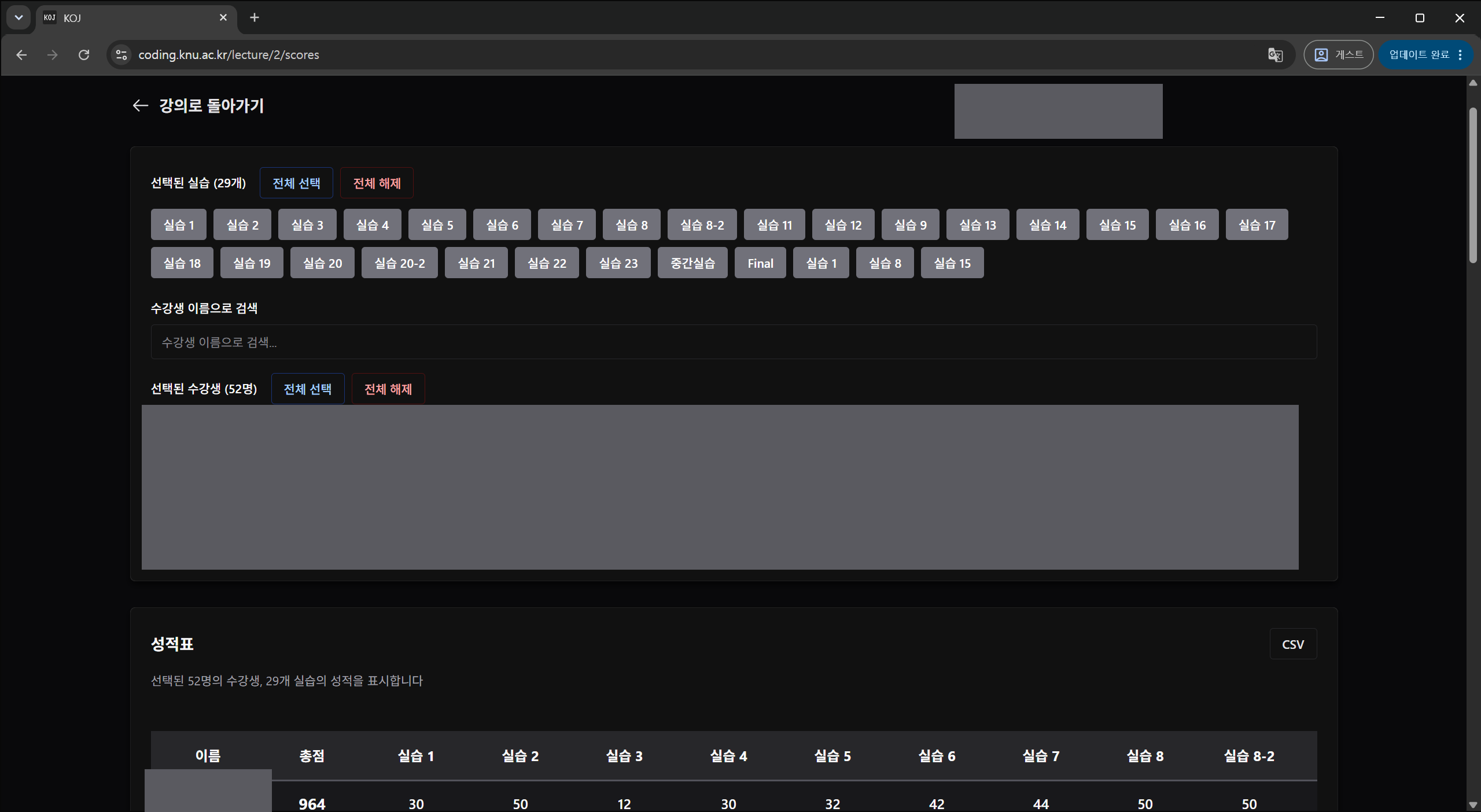The width and height of the screenshot is (1481, 812).
Task: Toggle the 실습 18 chip
Action: tap(182, 263)
